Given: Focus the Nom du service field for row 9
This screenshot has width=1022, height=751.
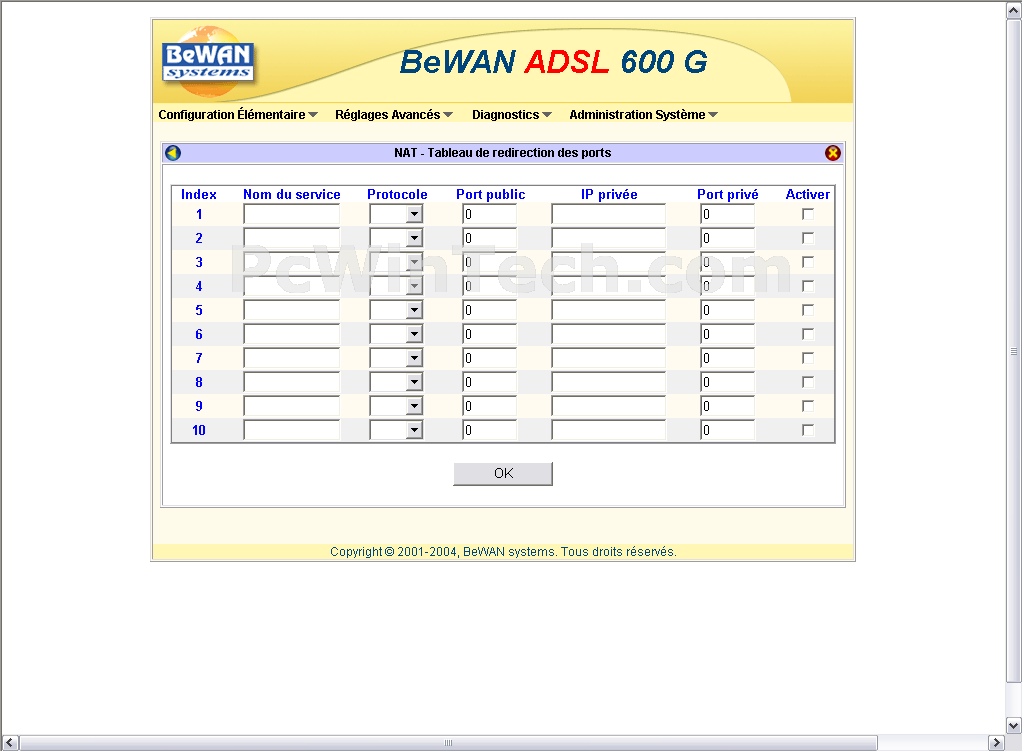Looking at the screenshot, I should click(291, 406).
